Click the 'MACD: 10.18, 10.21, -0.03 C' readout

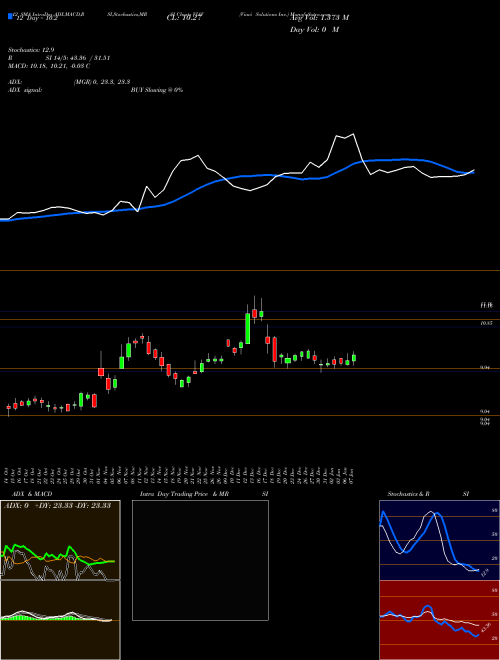(x=49, y=66)
